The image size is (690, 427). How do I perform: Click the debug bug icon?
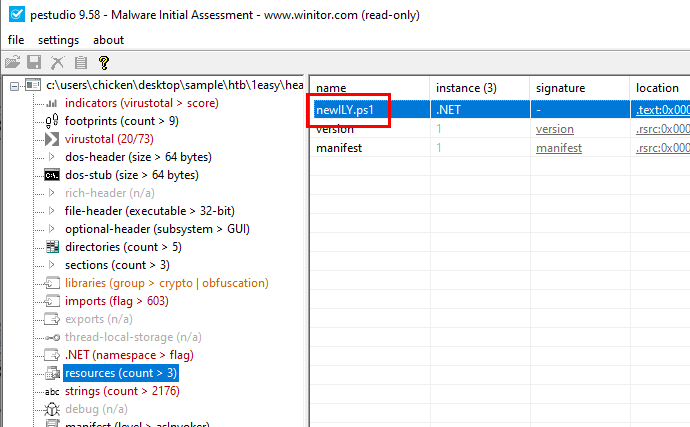52,409
